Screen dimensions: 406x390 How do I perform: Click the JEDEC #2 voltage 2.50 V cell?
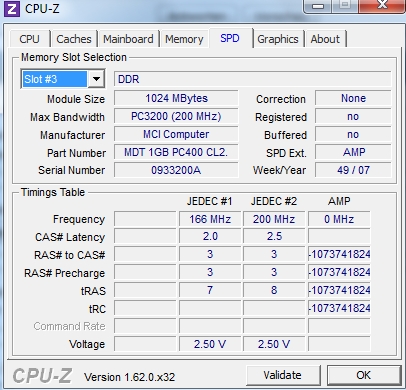(274, 344)
